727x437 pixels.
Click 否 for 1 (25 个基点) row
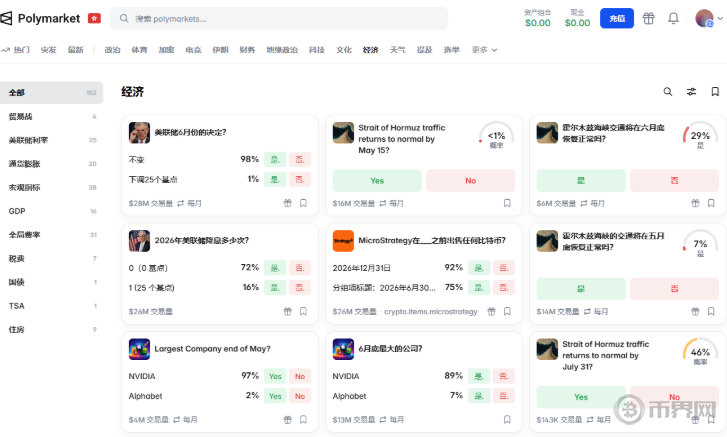[300, 287]
